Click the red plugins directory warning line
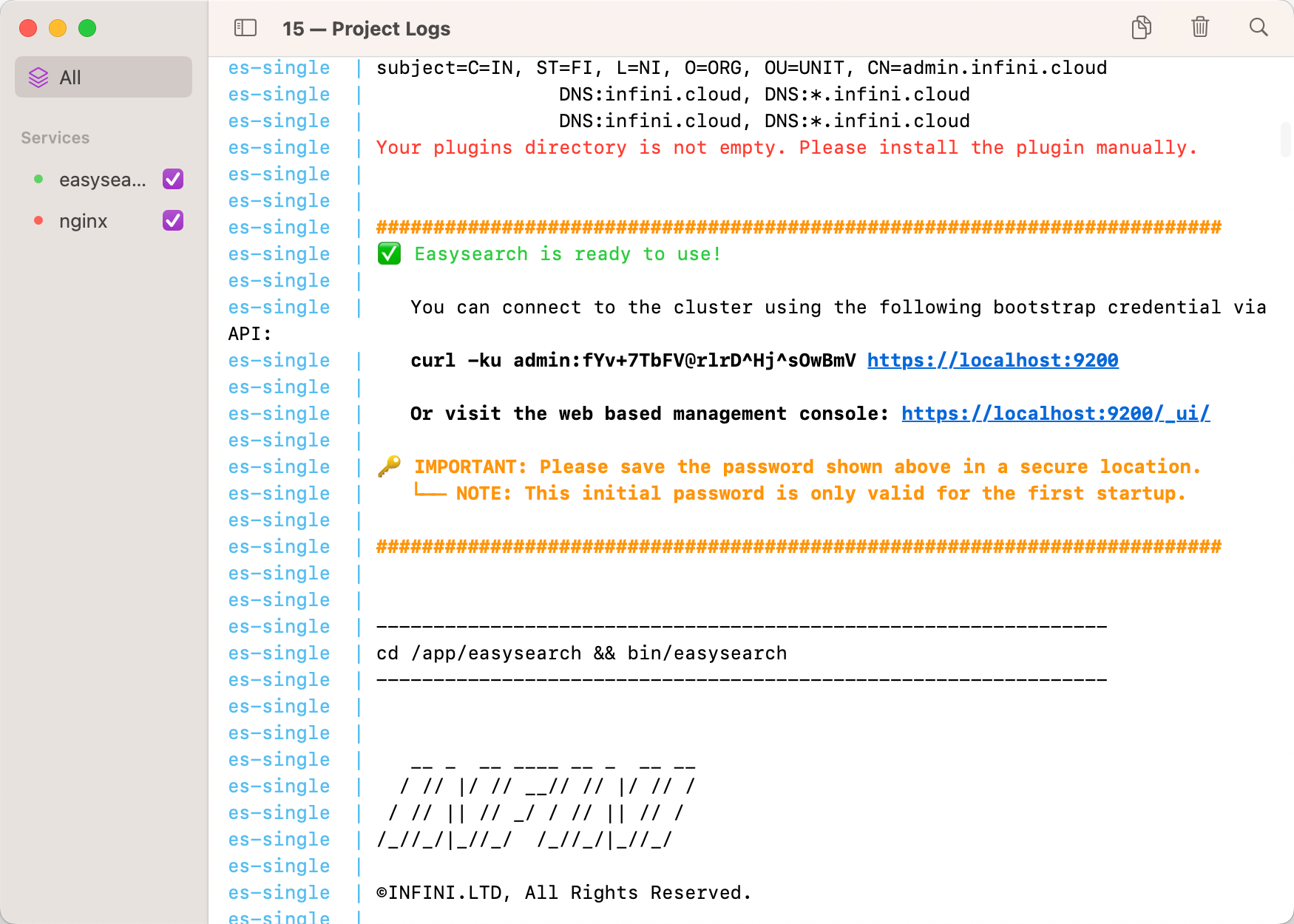Image resolution: width=1294 pixels, height=924 pixels. tap(787, 147)
